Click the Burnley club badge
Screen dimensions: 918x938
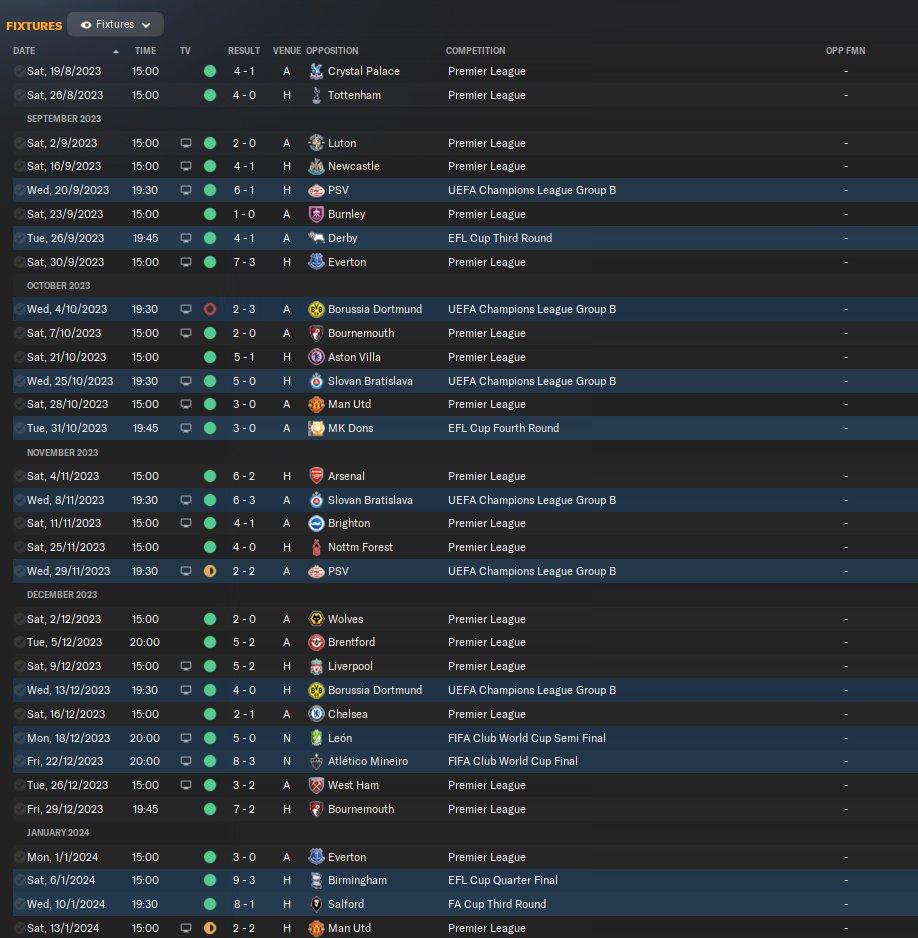(316, 214)
